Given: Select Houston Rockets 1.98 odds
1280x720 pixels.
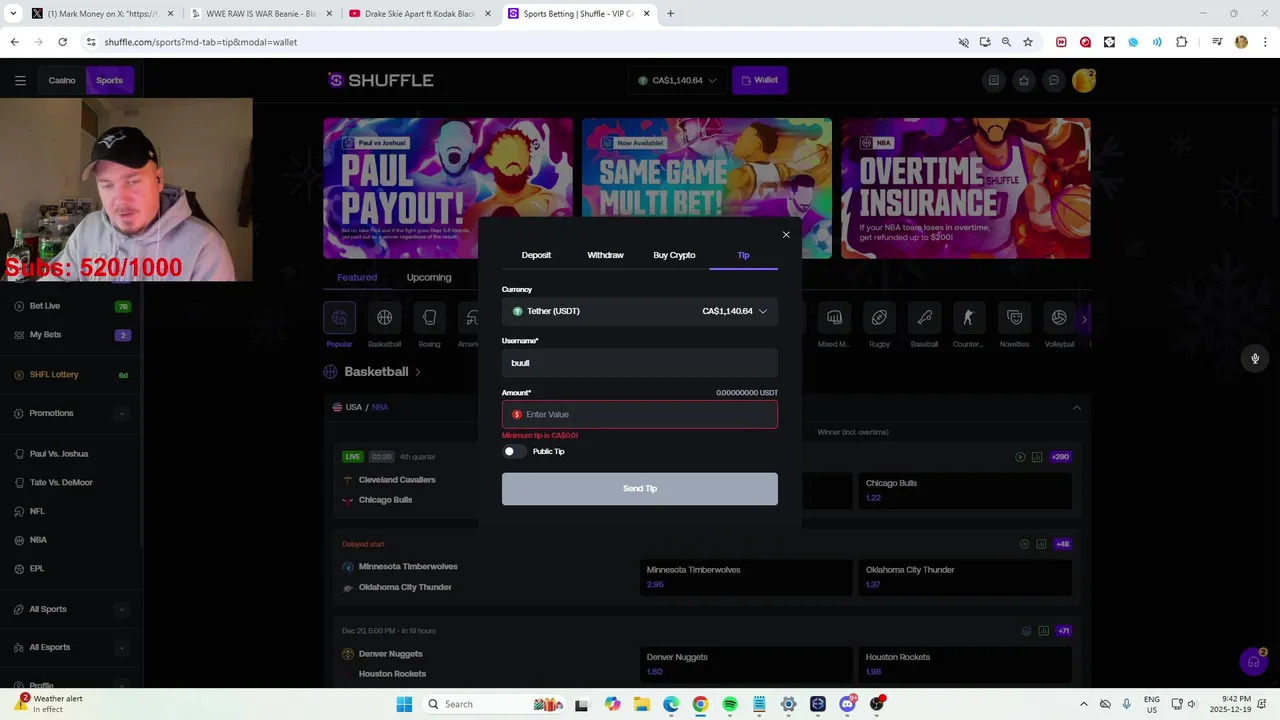Looking at the screenshot, I should pos(965,664).
